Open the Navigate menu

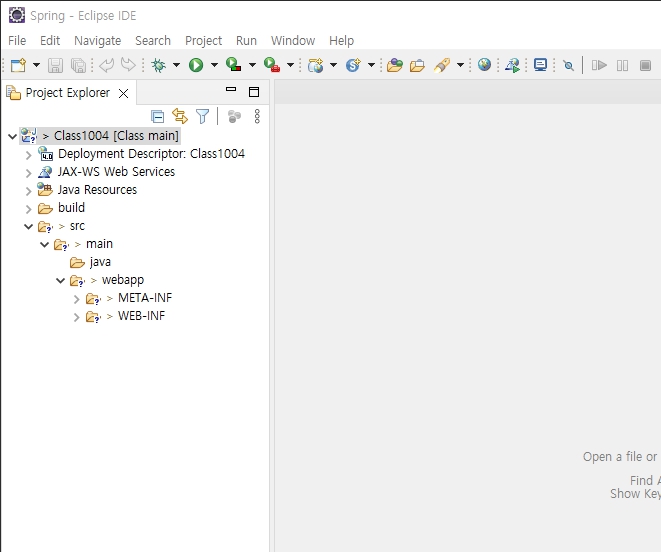click(97, 40)
